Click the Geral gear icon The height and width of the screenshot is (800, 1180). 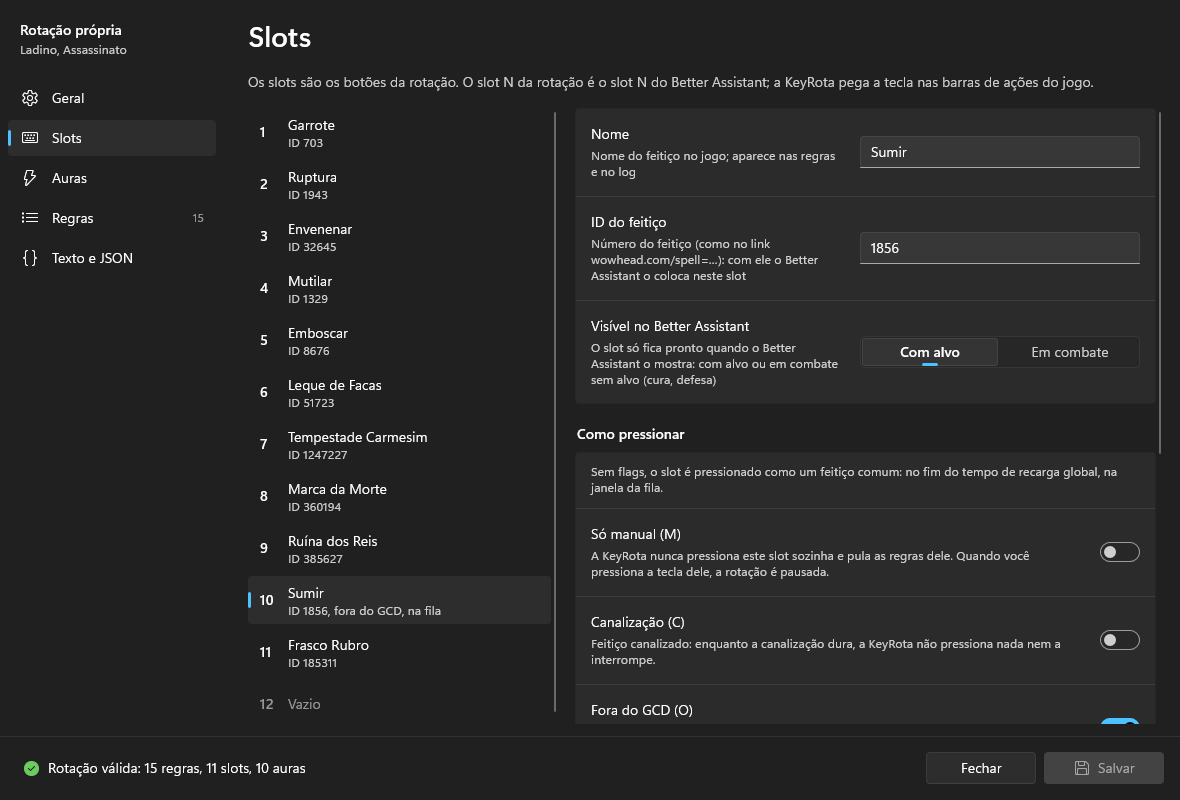(x=30, y=98)
